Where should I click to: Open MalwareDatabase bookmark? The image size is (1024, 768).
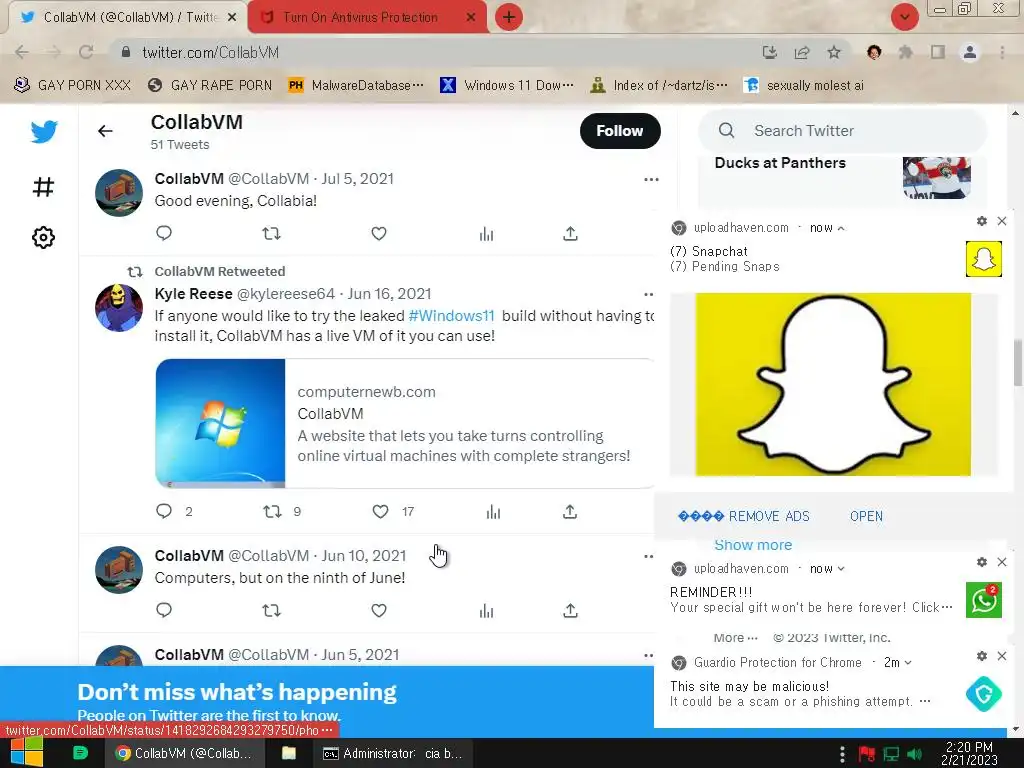(357, 86)
